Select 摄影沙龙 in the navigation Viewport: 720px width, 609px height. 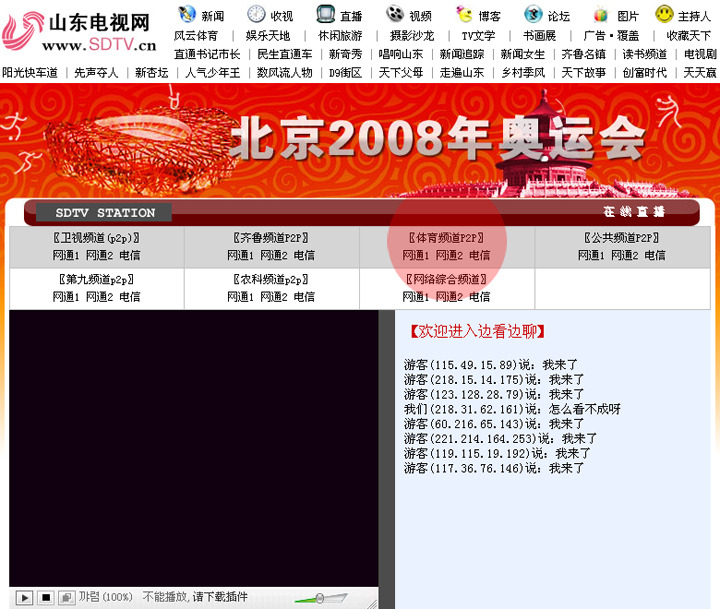412,36
